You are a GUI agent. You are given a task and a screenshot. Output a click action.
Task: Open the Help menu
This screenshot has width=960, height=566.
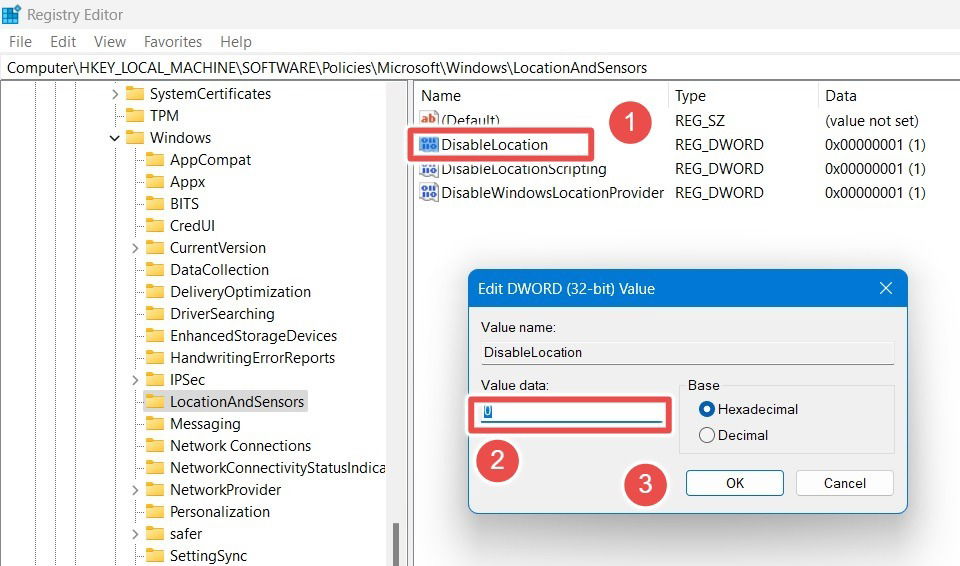click(x=236, y=42)
